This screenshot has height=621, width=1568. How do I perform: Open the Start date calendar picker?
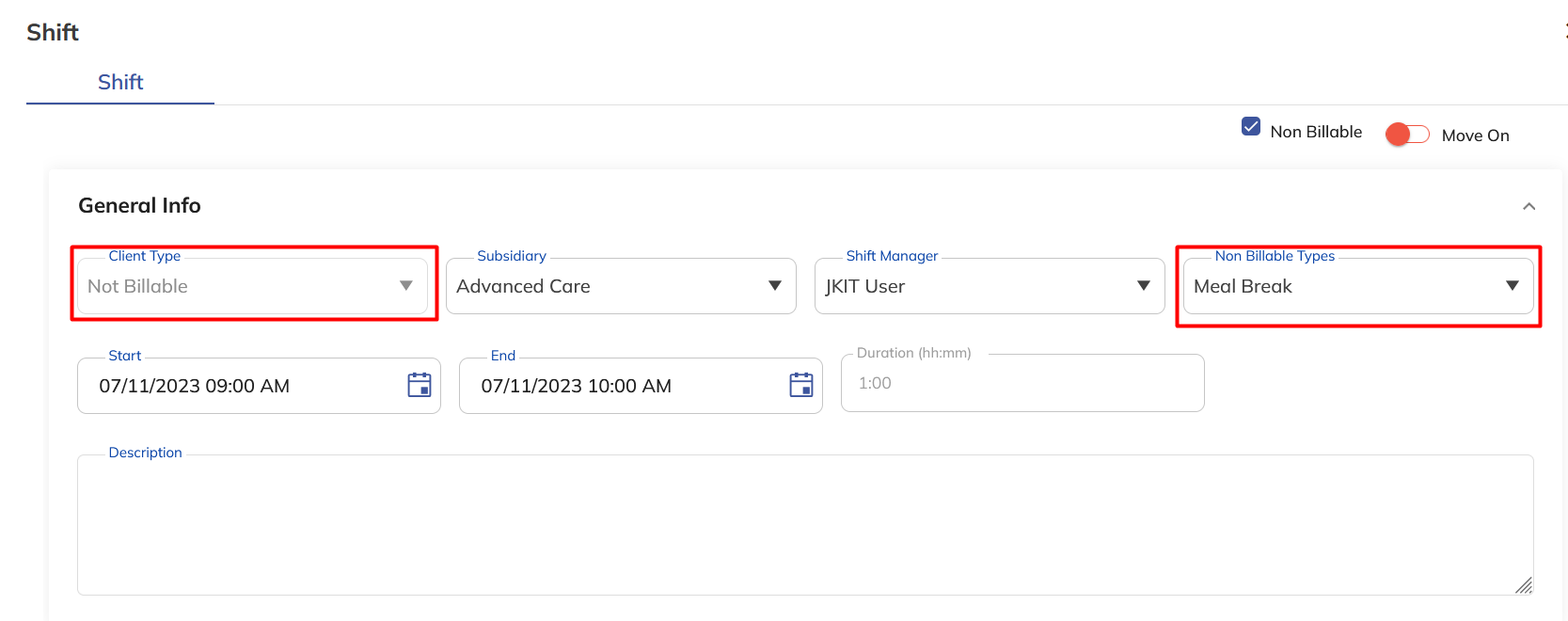[420, 385]
